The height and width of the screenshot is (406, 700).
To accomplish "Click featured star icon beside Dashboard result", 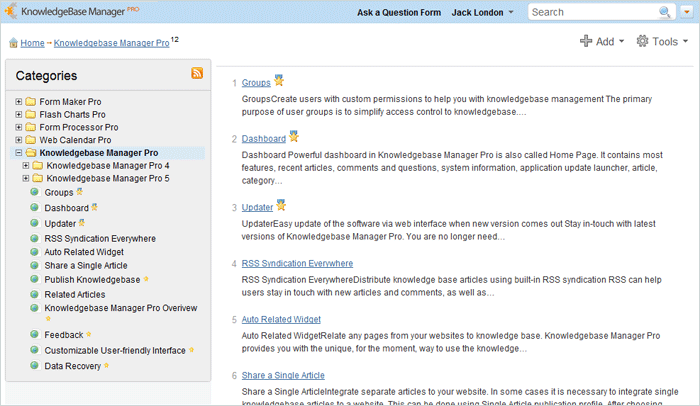I will (293, 136).
